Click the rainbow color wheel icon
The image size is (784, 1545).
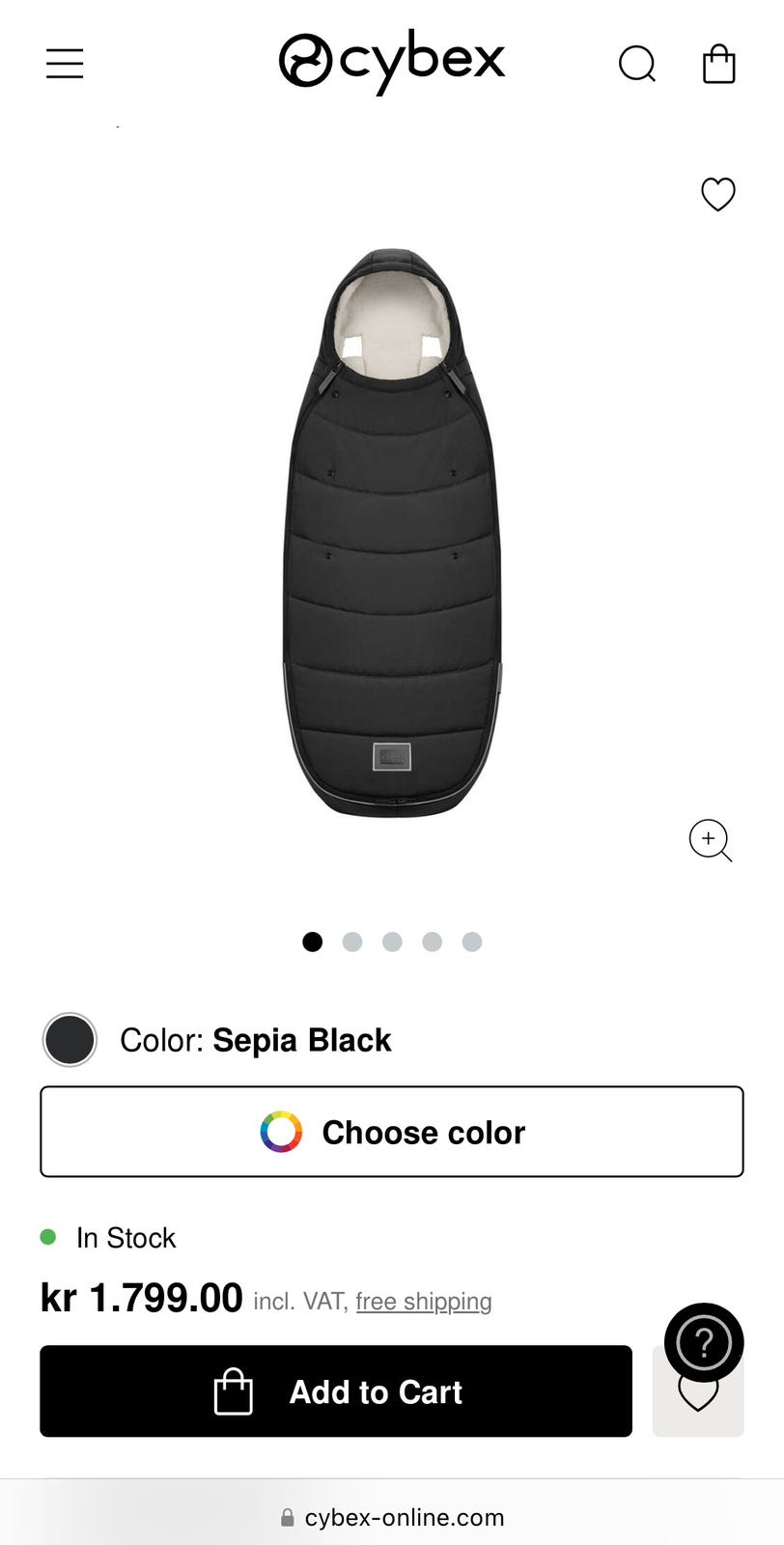pos(281,1132)
